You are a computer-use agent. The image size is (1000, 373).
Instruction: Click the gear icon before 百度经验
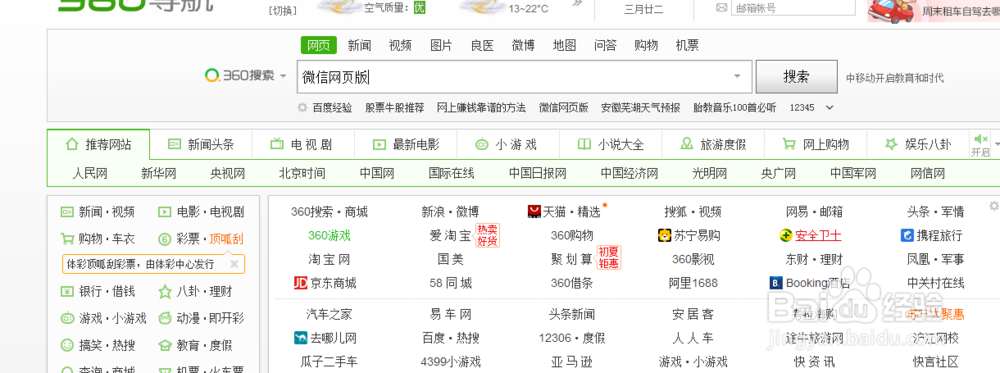(302, 108)
